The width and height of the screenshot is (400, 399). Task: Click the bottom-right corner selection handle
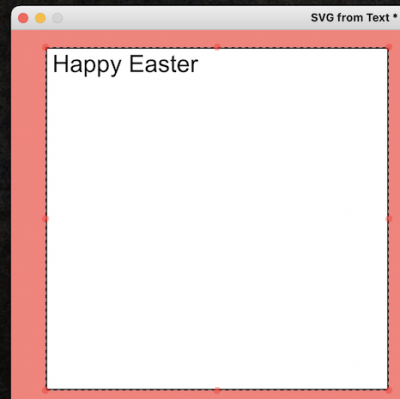pos(389,390)
